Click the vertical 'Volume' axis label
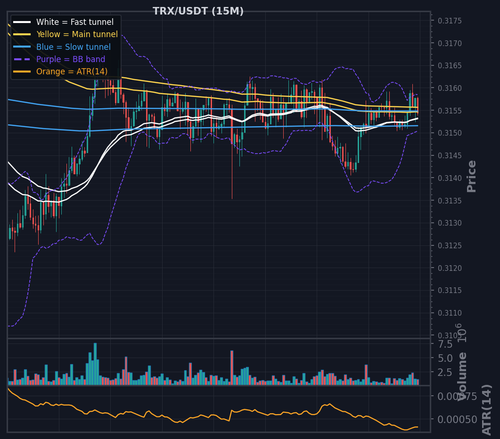500x439 pixels. pos(462,376)
